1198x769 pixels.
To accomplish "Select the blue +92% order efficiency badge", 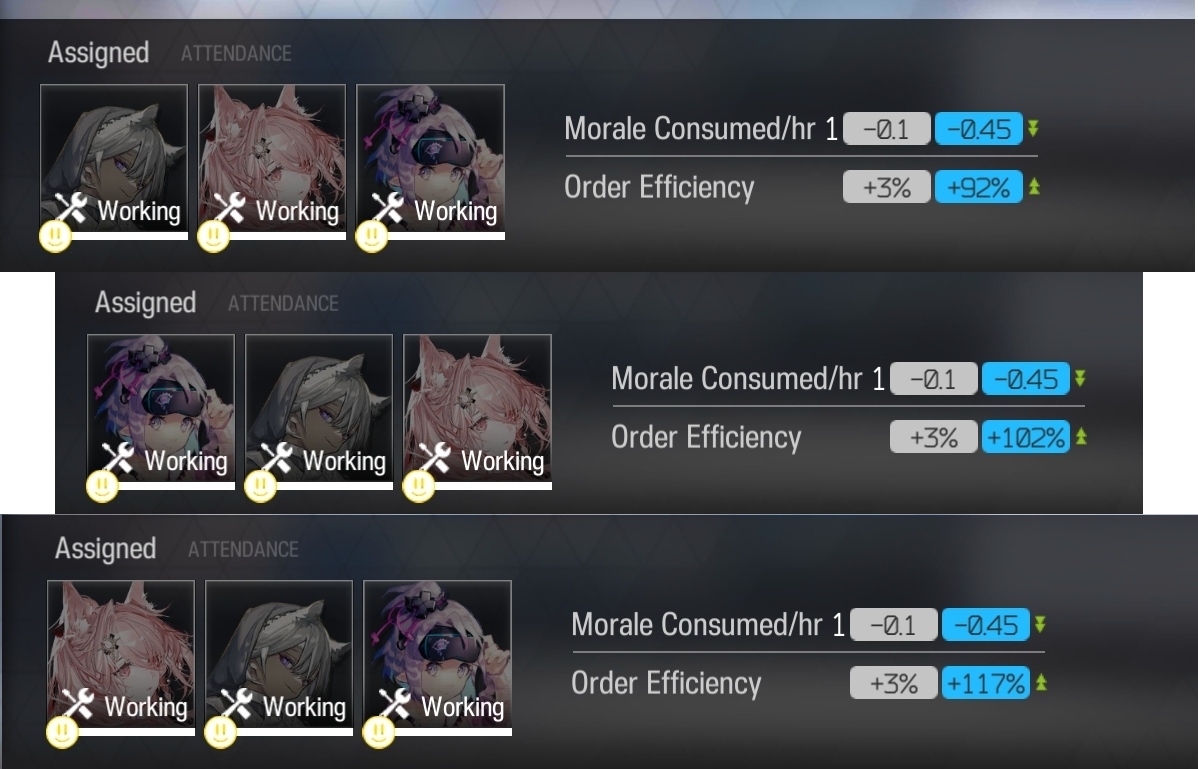I will [979, 187].
